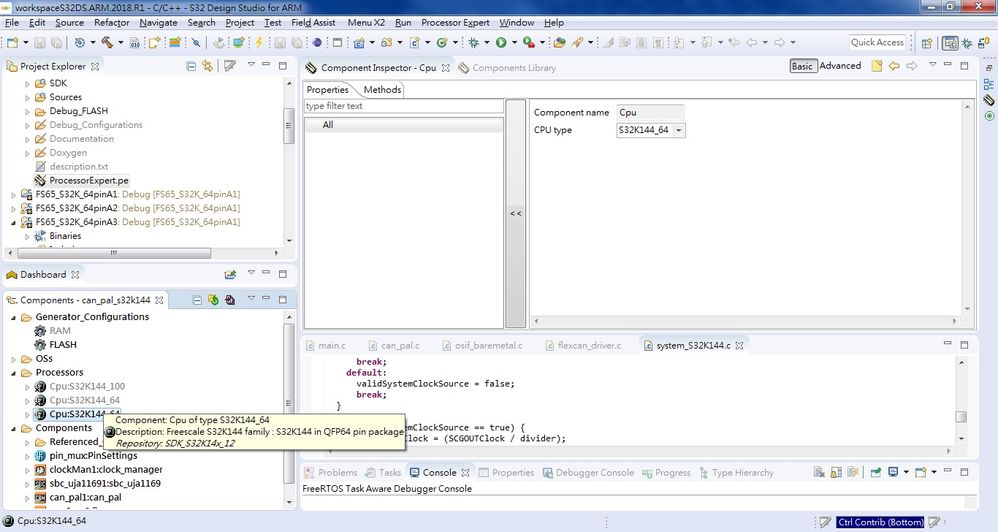Click the Flash lightning bolt toolbar icon

tap(259, 43)
